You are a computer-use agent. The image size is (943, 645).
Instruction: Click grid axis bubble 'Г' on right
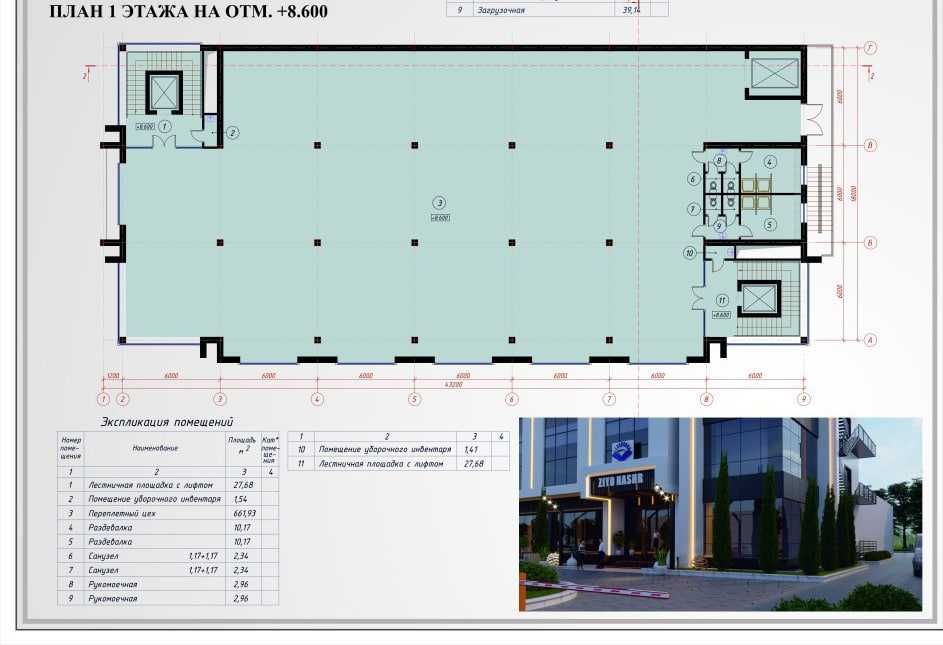[x=870, y=48]
